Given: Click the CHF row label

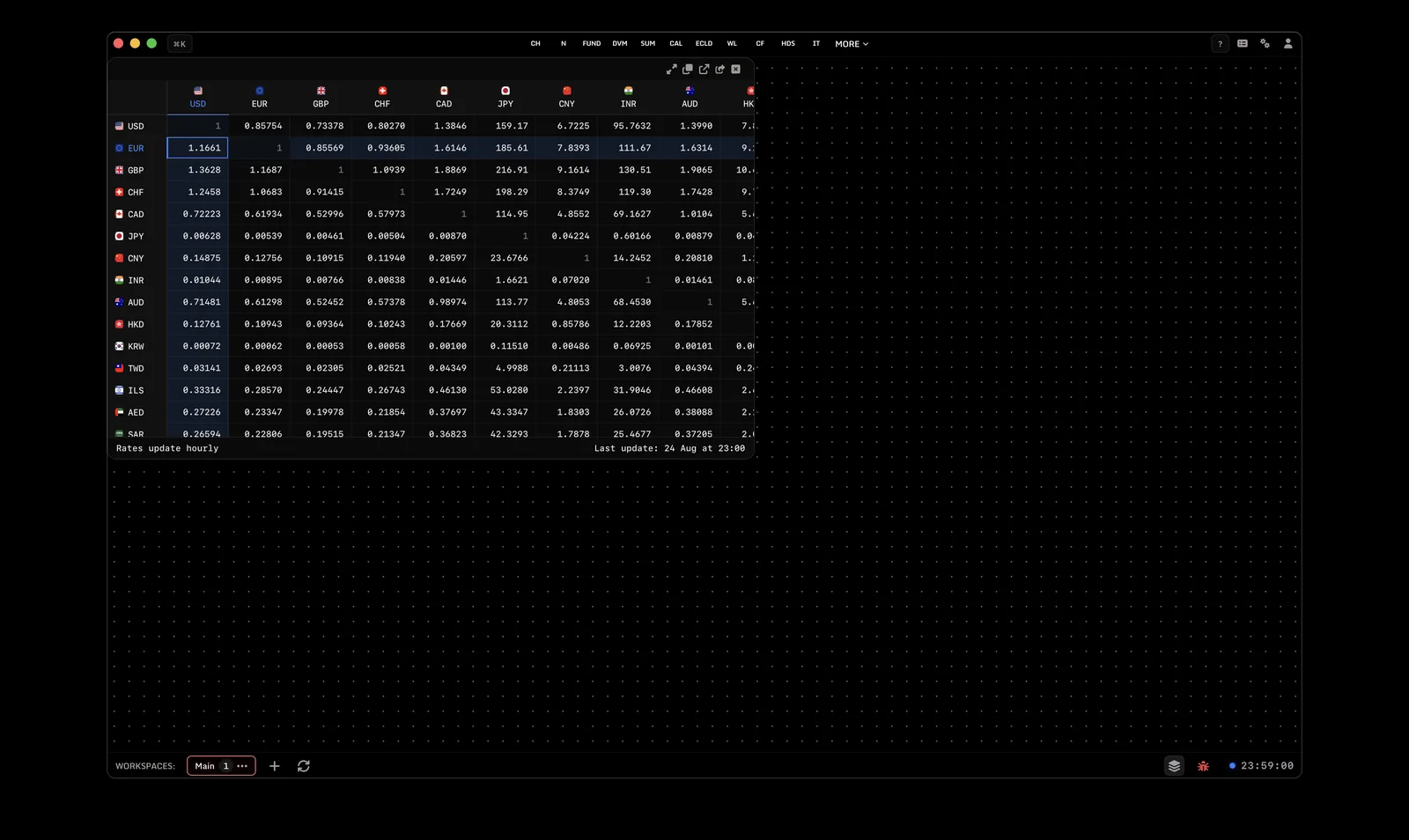Looking at the screenshot, I should [x=137, y=192].
